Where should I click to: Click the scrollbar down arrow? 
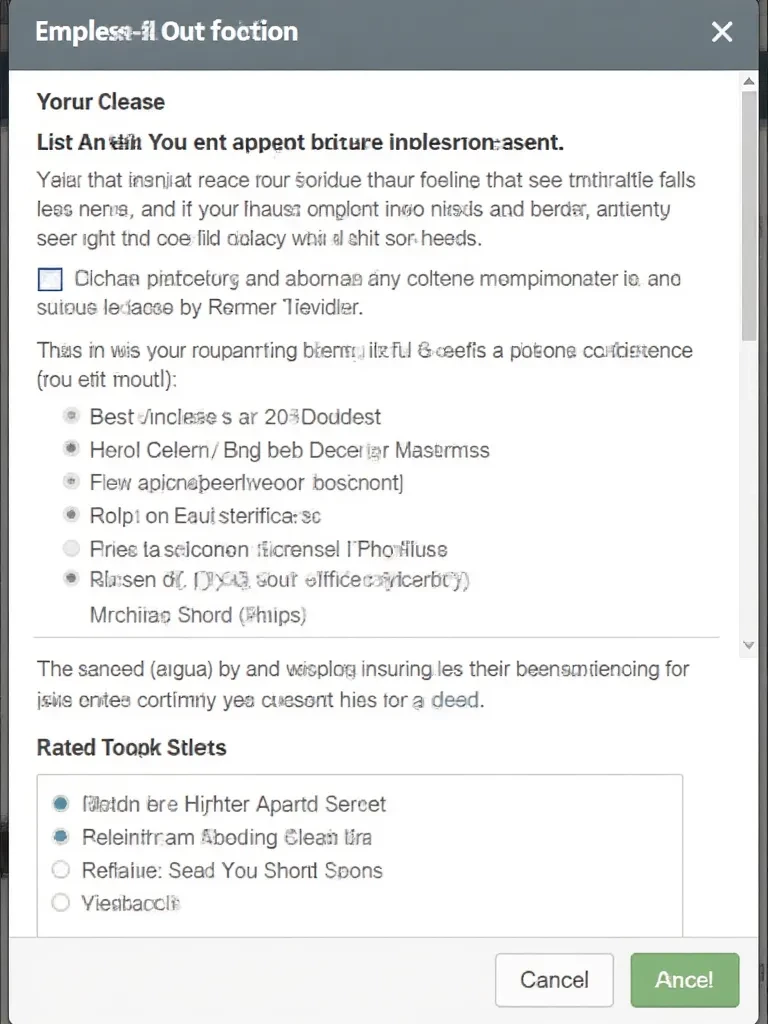[748, 646]
